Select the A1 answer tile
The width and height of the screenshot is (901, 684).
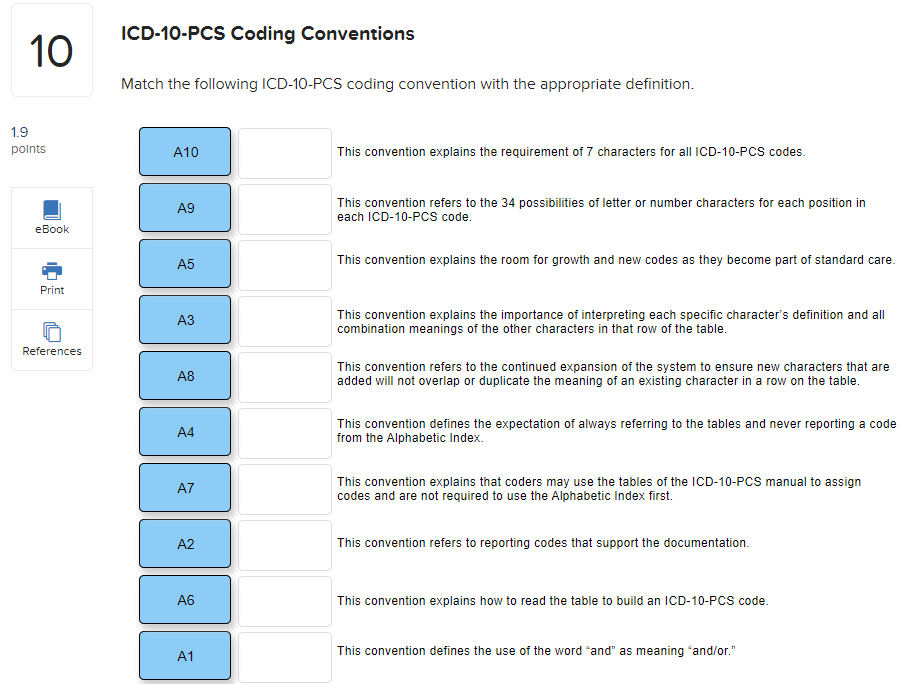coord(184,656)
